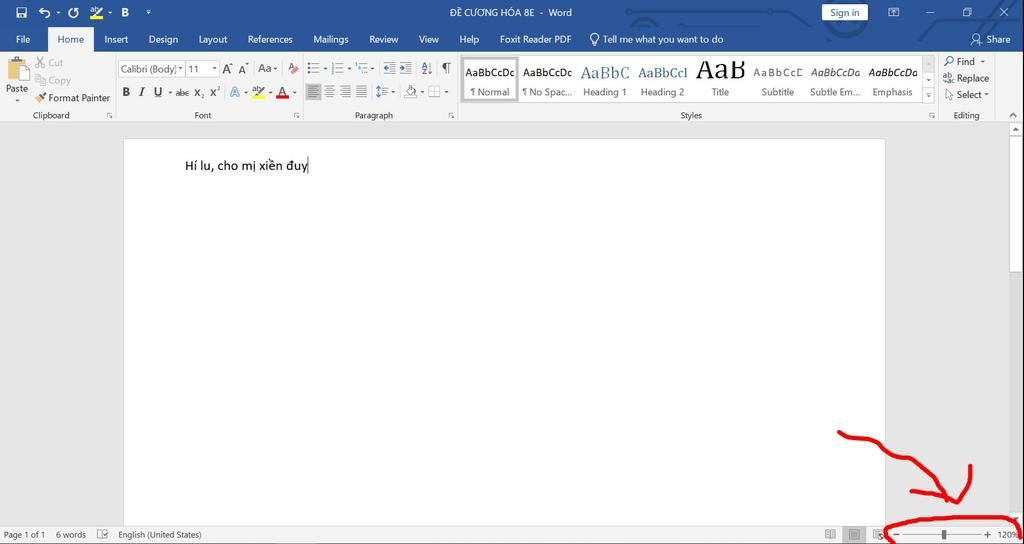Click English (United States) language indicator
1024x544 pixels.
pyautogui.click(x=160, y=535)
